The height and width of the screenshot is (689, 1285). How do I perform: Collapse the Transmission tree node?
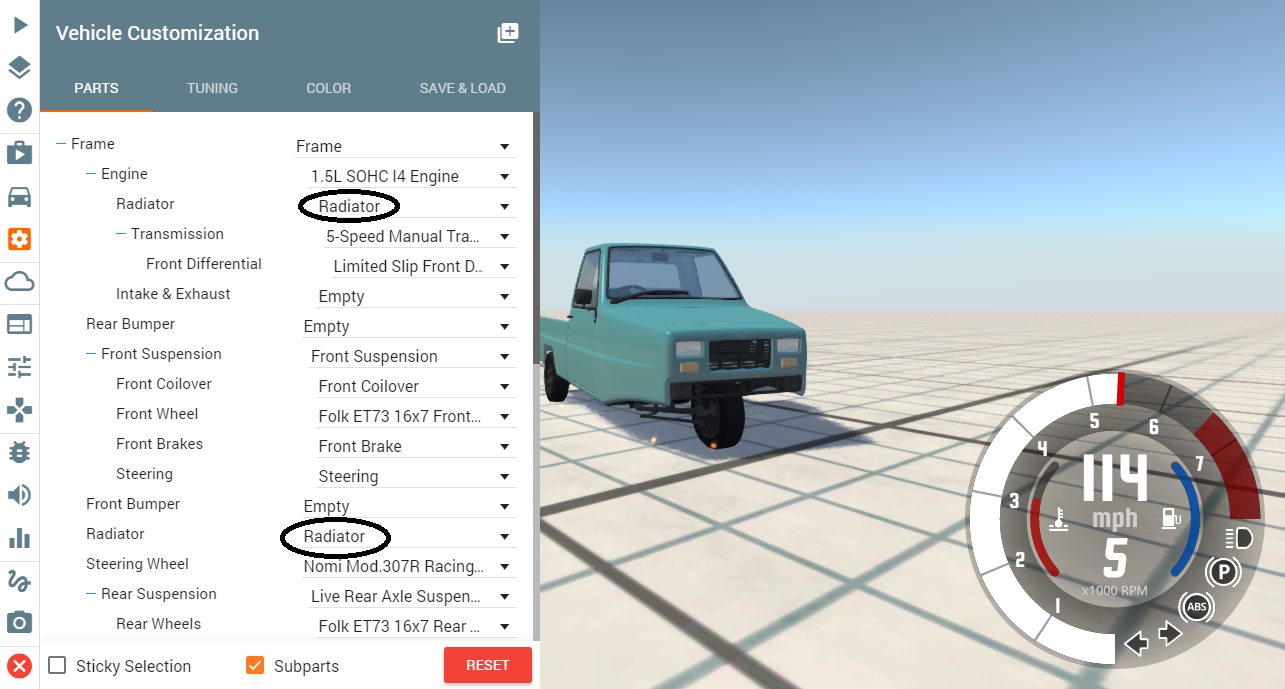(x=121, y=234)
